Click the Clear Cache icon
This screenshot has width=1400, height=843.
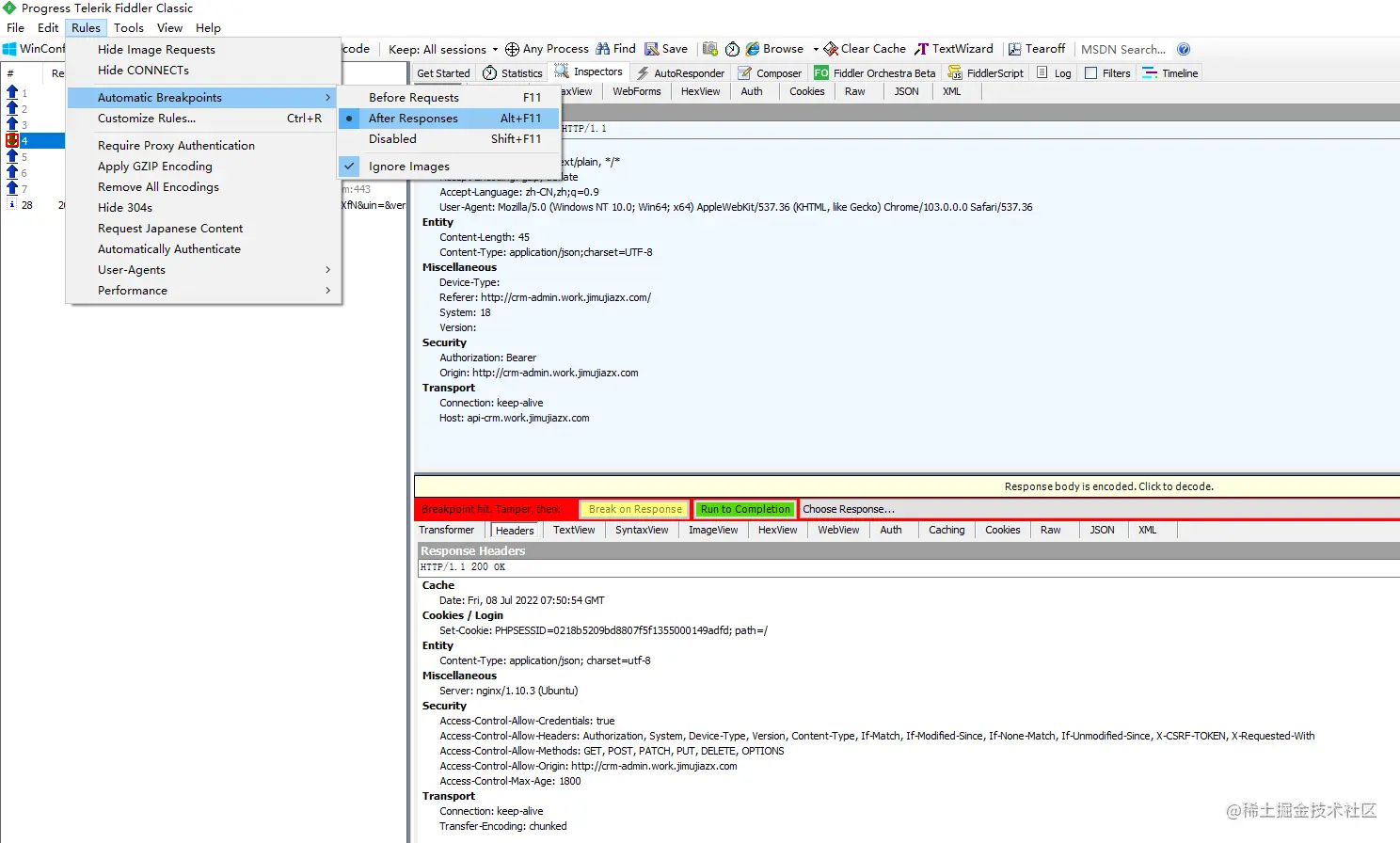[831, 49]
